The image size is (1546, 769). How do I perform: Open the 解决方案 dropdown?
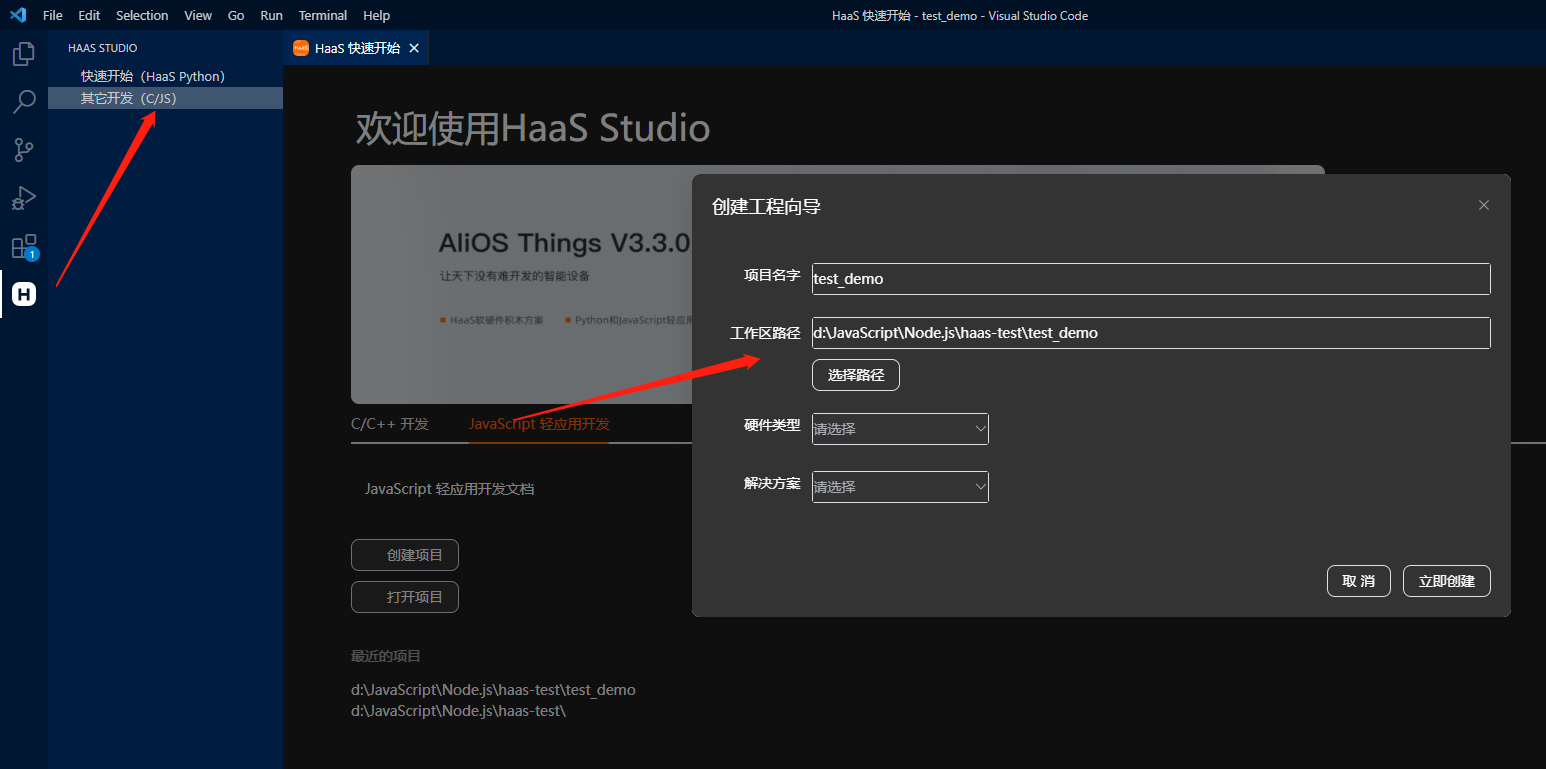(x=900, y=487)
